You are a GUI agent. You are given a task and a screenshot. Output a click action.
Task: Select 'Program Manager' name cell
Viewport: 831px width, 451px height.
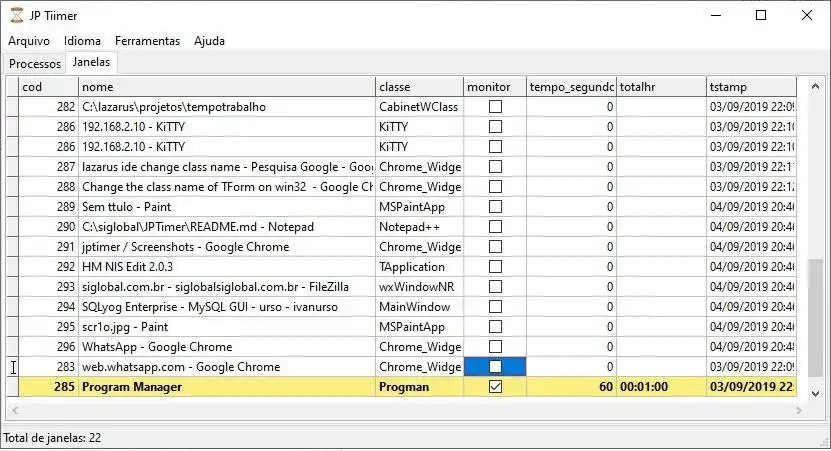227,387
